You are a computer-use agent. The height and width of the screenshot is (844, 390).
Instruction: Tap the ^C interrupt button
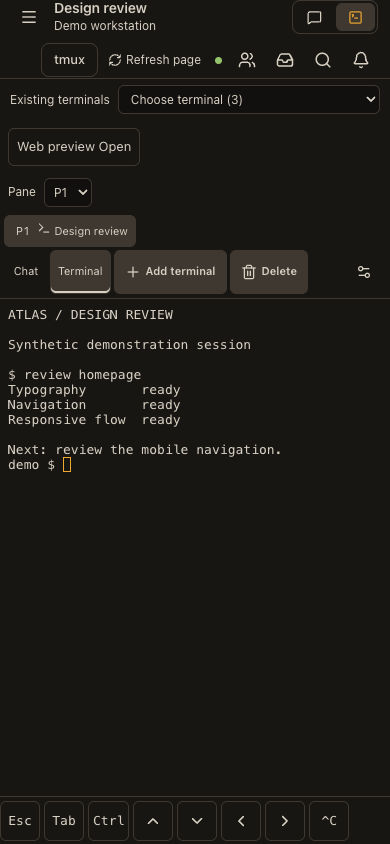329,821
